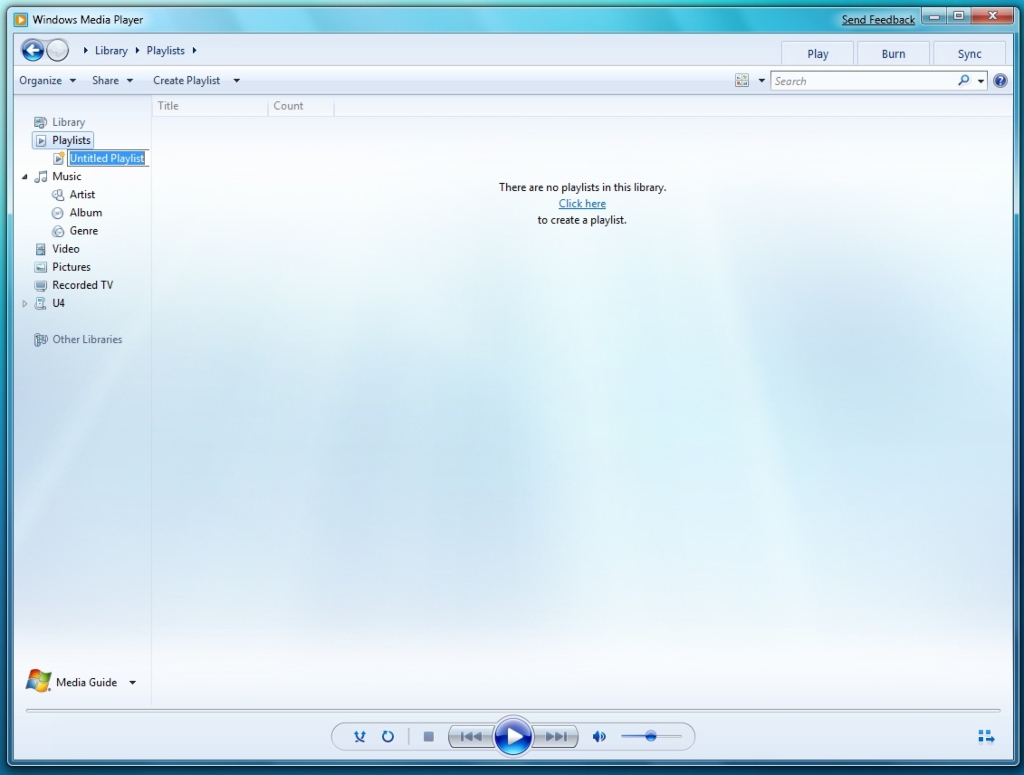Viewport: 1024px width, 775px height.
Task: Select Artist label under Music
Action: [82, 195]
